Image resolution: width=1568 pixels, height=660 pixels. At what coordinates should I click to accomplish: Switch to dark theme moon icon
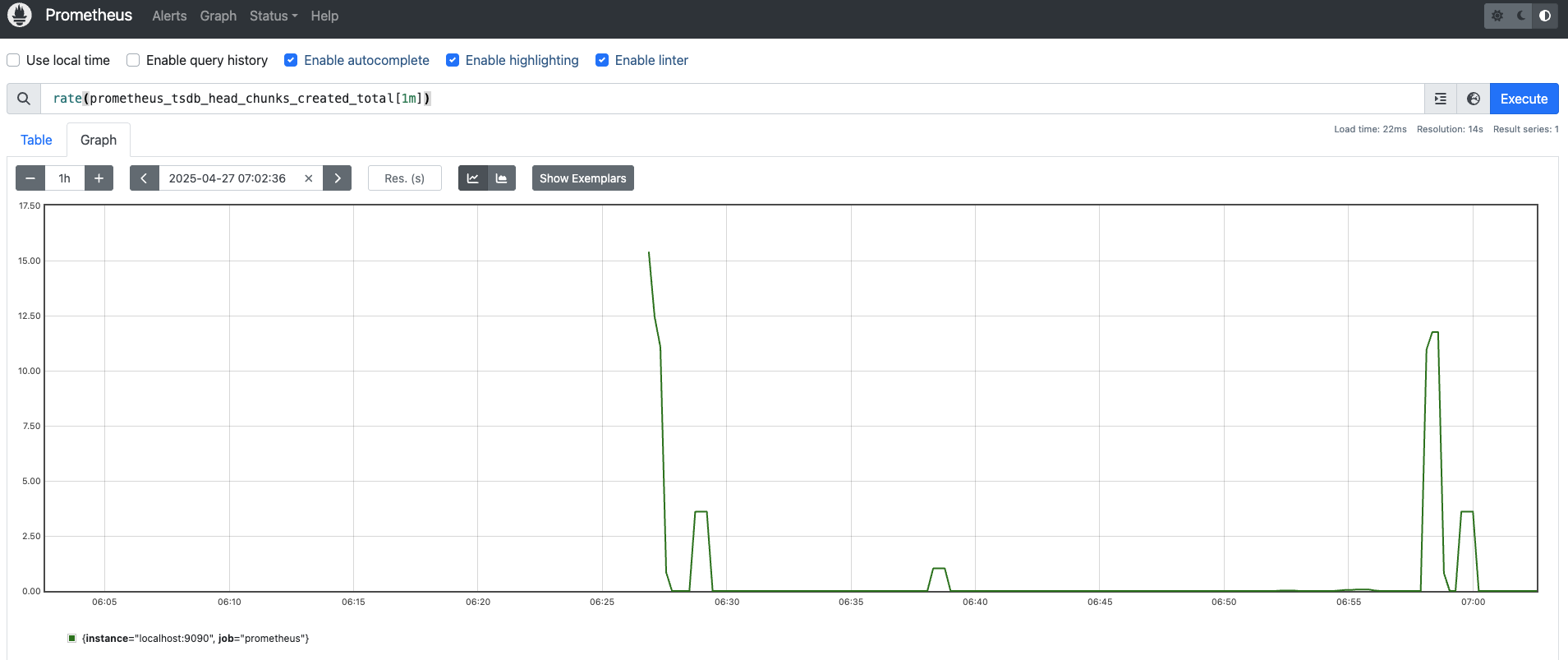[1521, 16]
